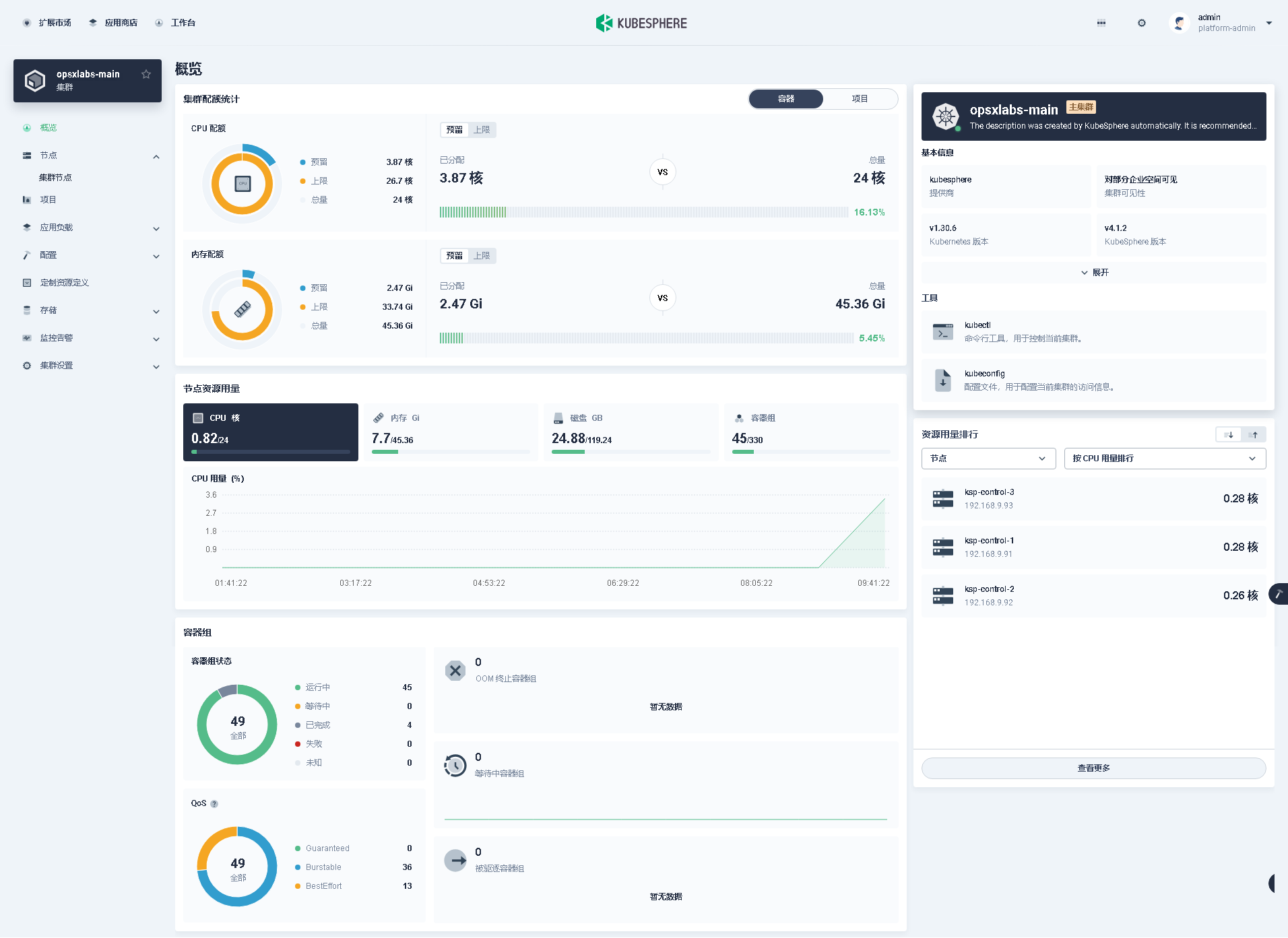
Task: Click the evicted pods arrow icon
Action: pos(455,860)
